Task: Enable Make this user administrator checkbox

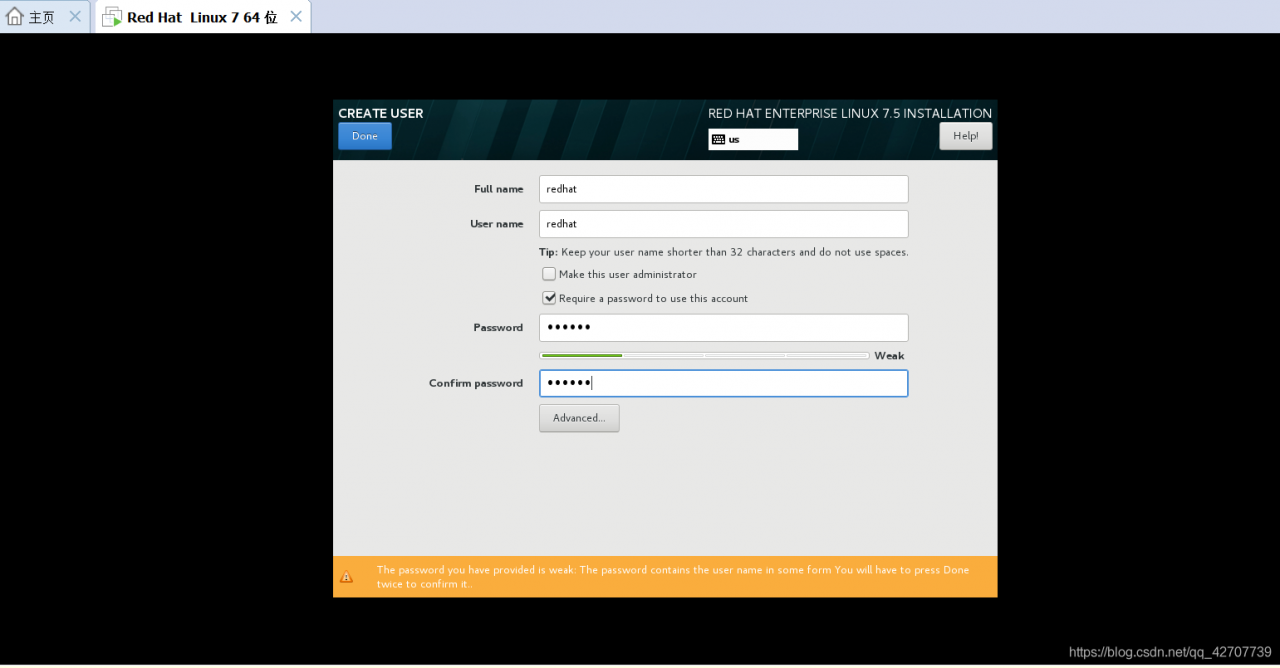Action: [x=549, y=274]
